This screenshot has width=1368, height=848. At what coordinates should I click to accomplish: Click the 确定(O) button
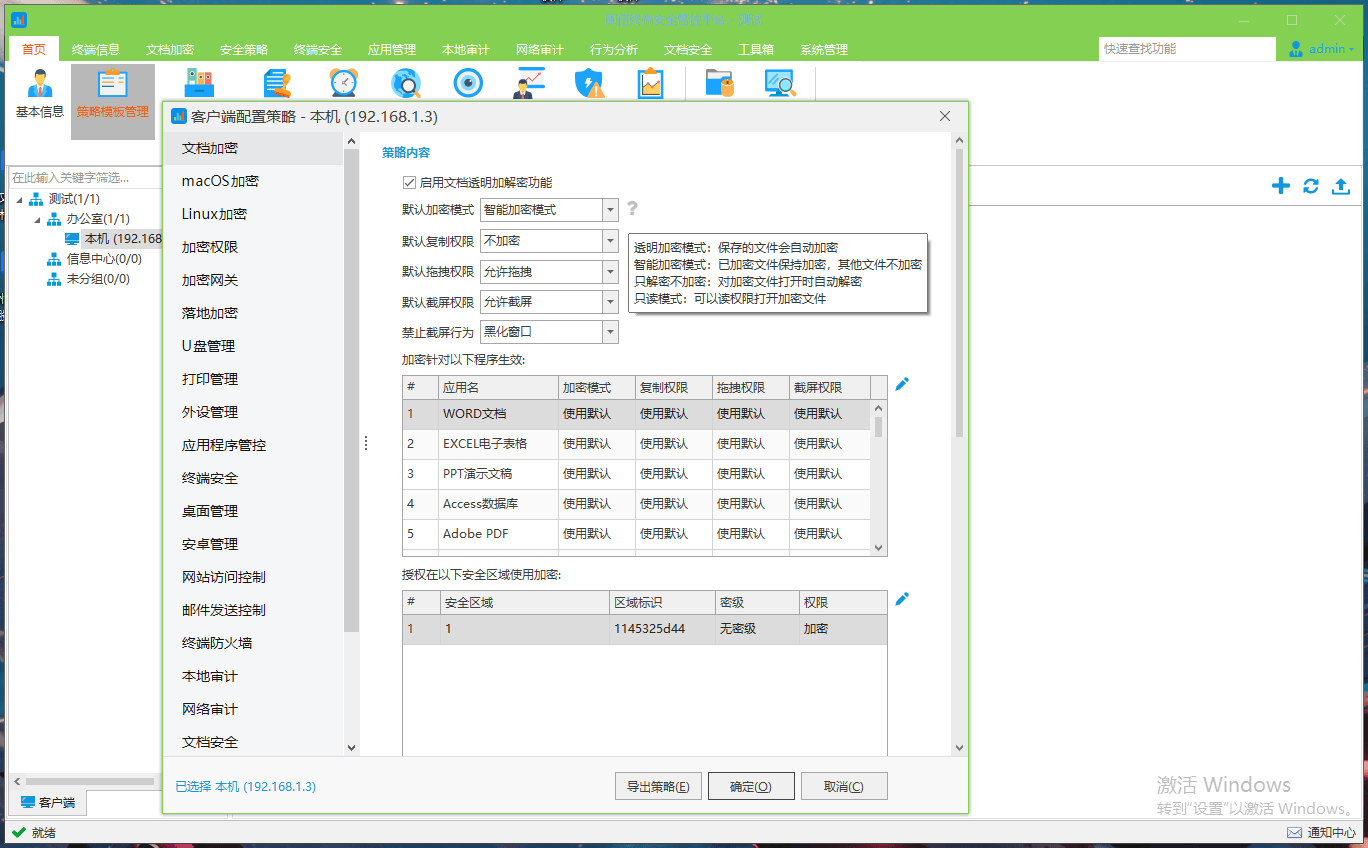(751, 786)
